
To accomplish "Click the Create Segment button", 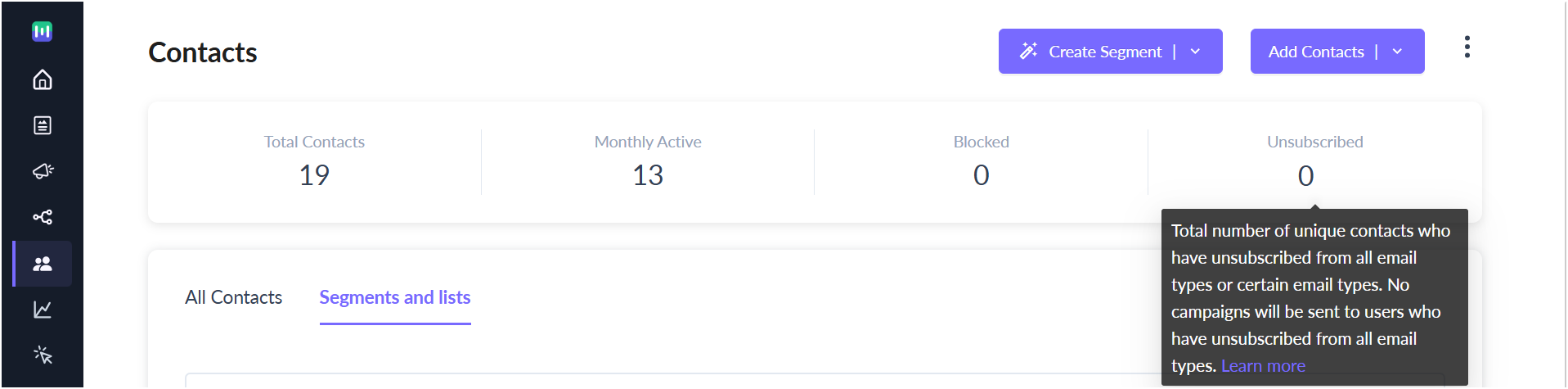I will pos(1091,52).
